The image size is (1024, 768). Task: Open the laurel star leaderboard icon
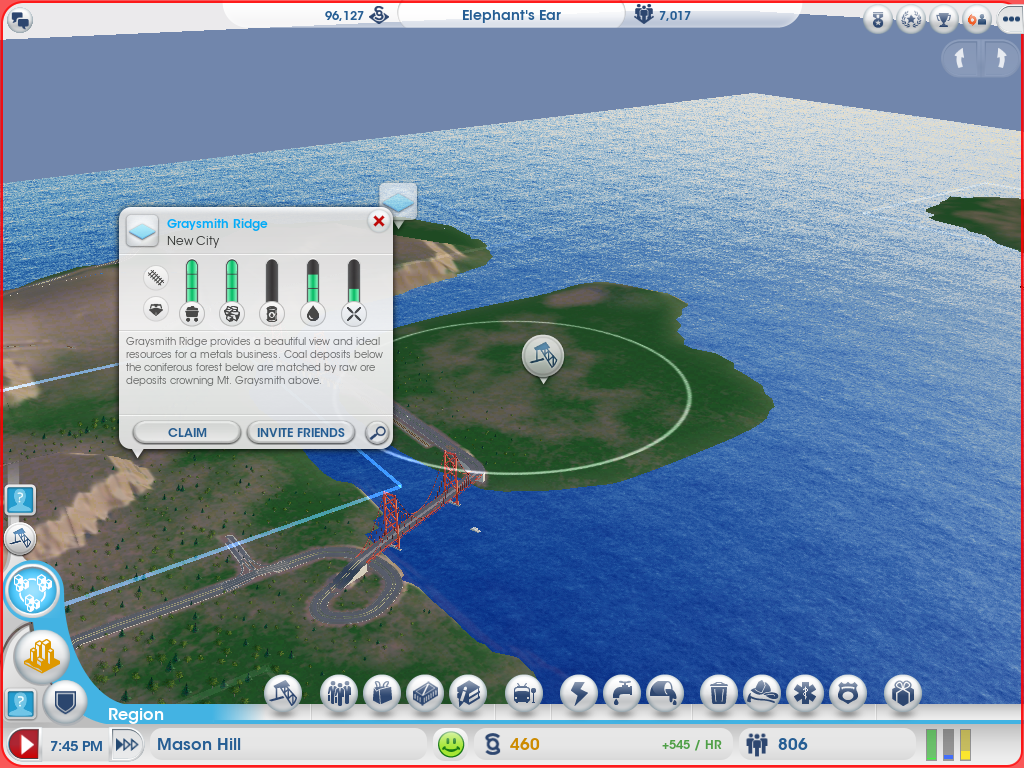[910, 21]
